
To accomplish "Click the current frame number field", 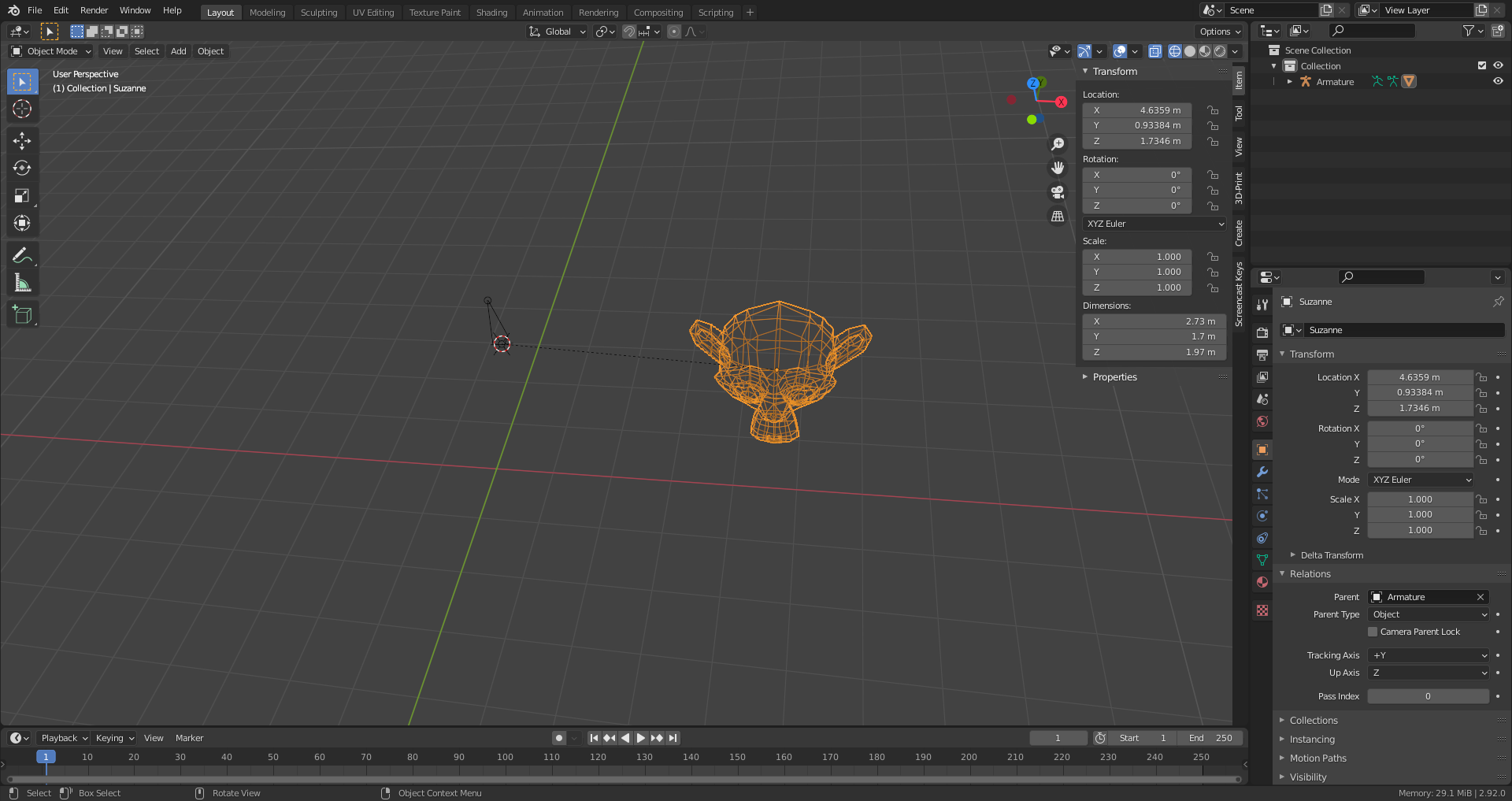I will [x=1058, y=738].
